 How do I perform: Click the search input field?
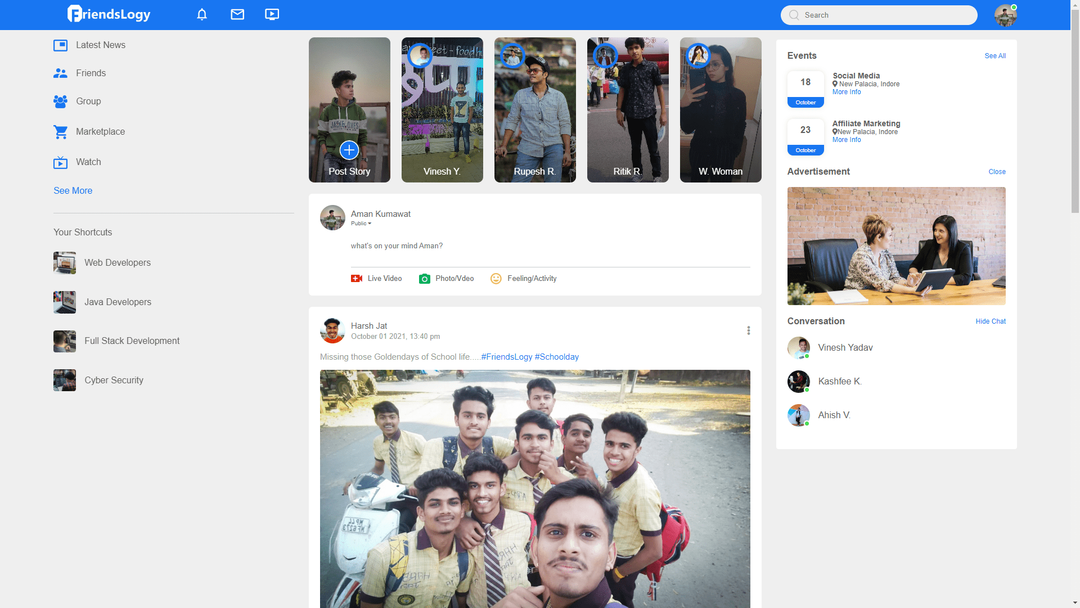pos(885,15)
